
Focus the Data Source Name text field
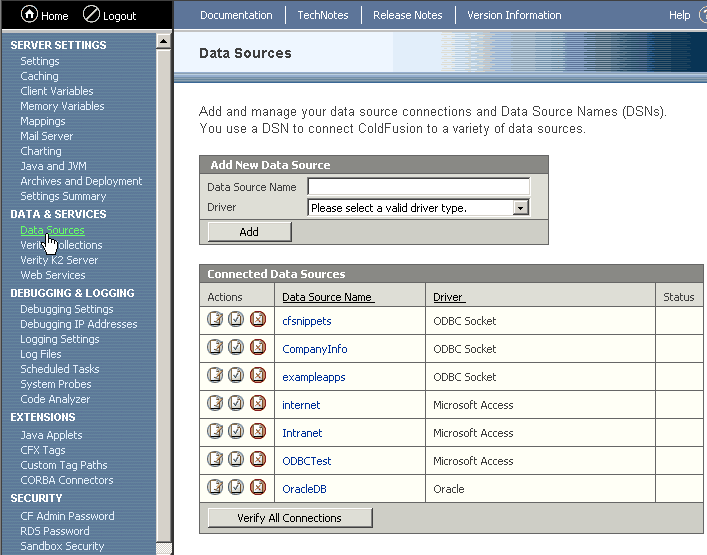418,187
